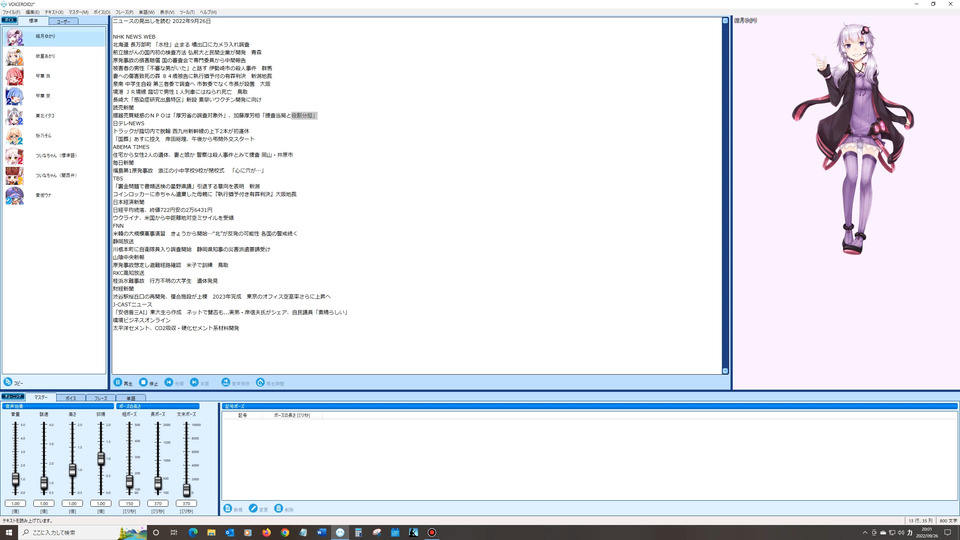Screen dimensions: 960x540
Task: Select the ついなちゃん（関西弁）voice preset avatar
Action: (14, 175)
